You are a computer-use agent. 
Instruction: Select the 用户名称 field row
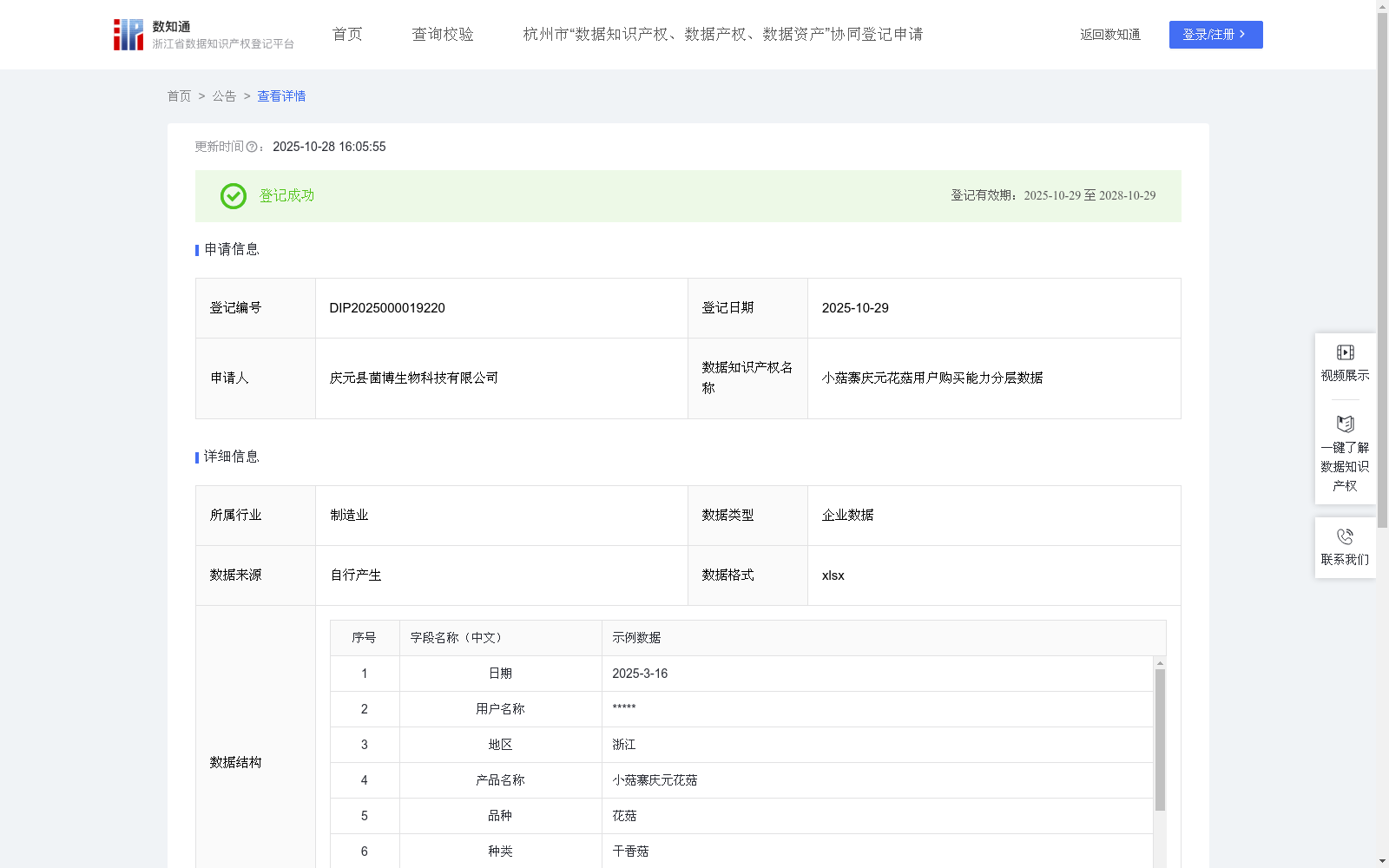click(741, 709)
